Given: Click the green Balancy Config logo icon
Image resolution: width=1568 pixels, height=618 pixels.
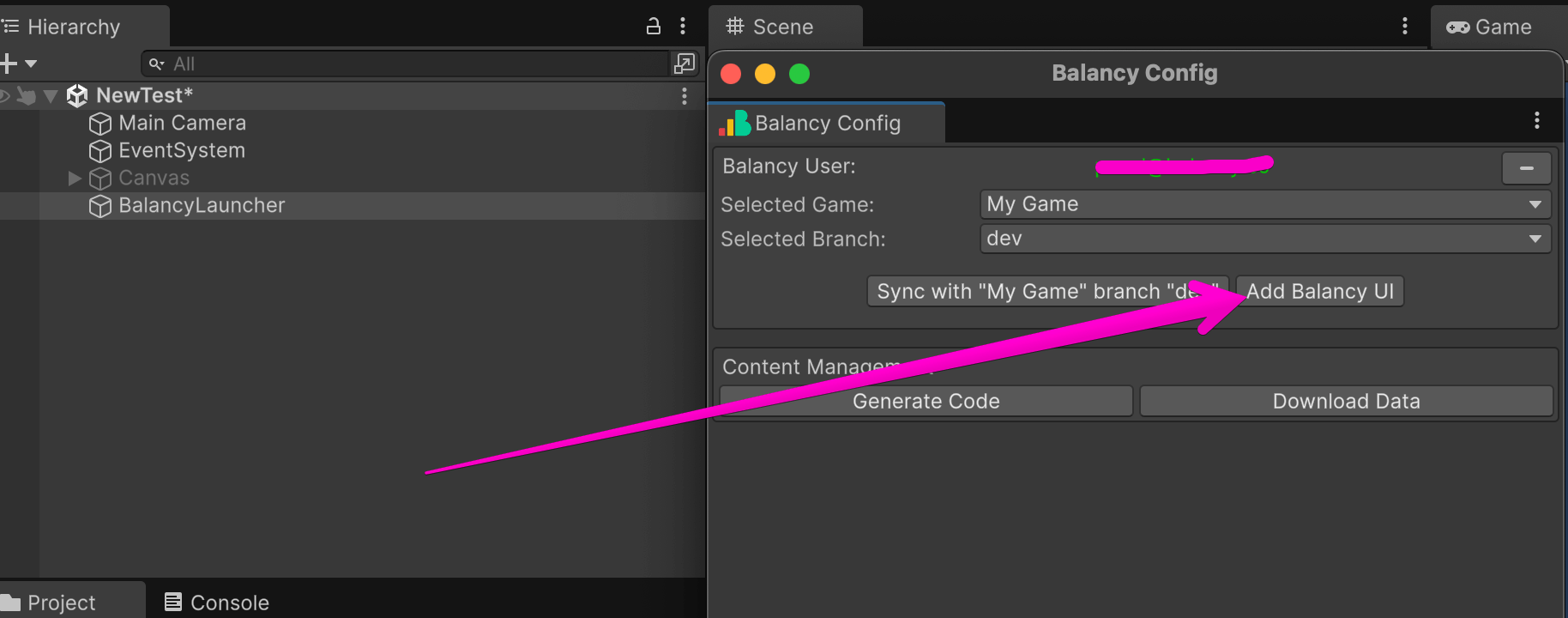Looking at the screenshot, I should 733,123.
